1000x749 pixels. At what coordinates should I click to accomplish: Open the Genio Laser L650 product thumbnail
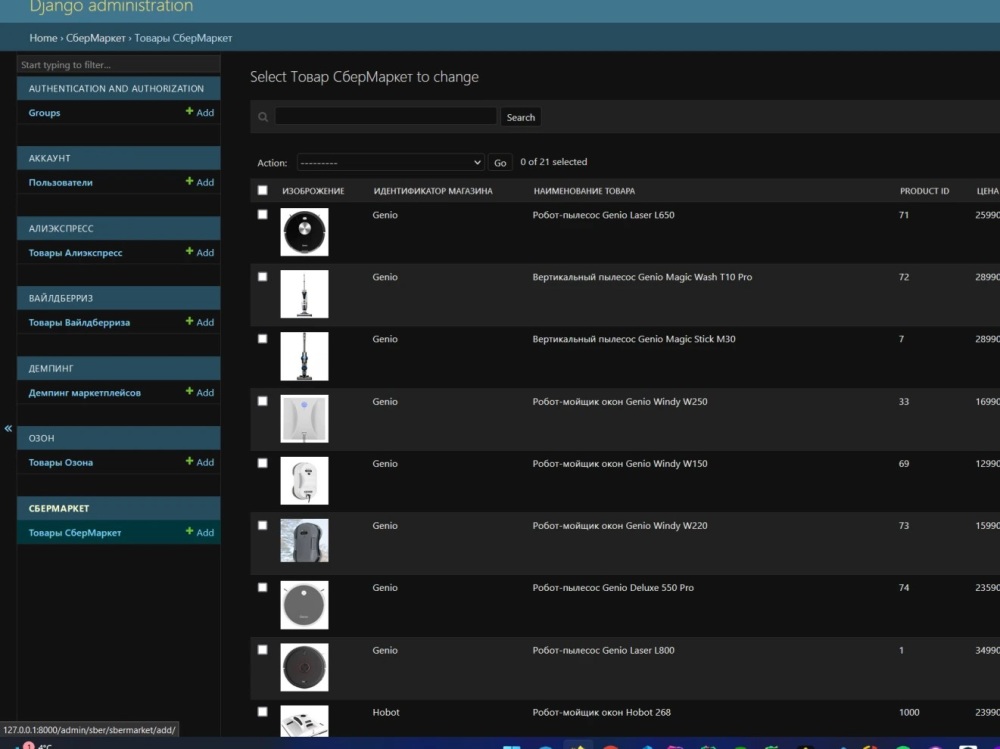pyautogui.click(x=304, y=232)
